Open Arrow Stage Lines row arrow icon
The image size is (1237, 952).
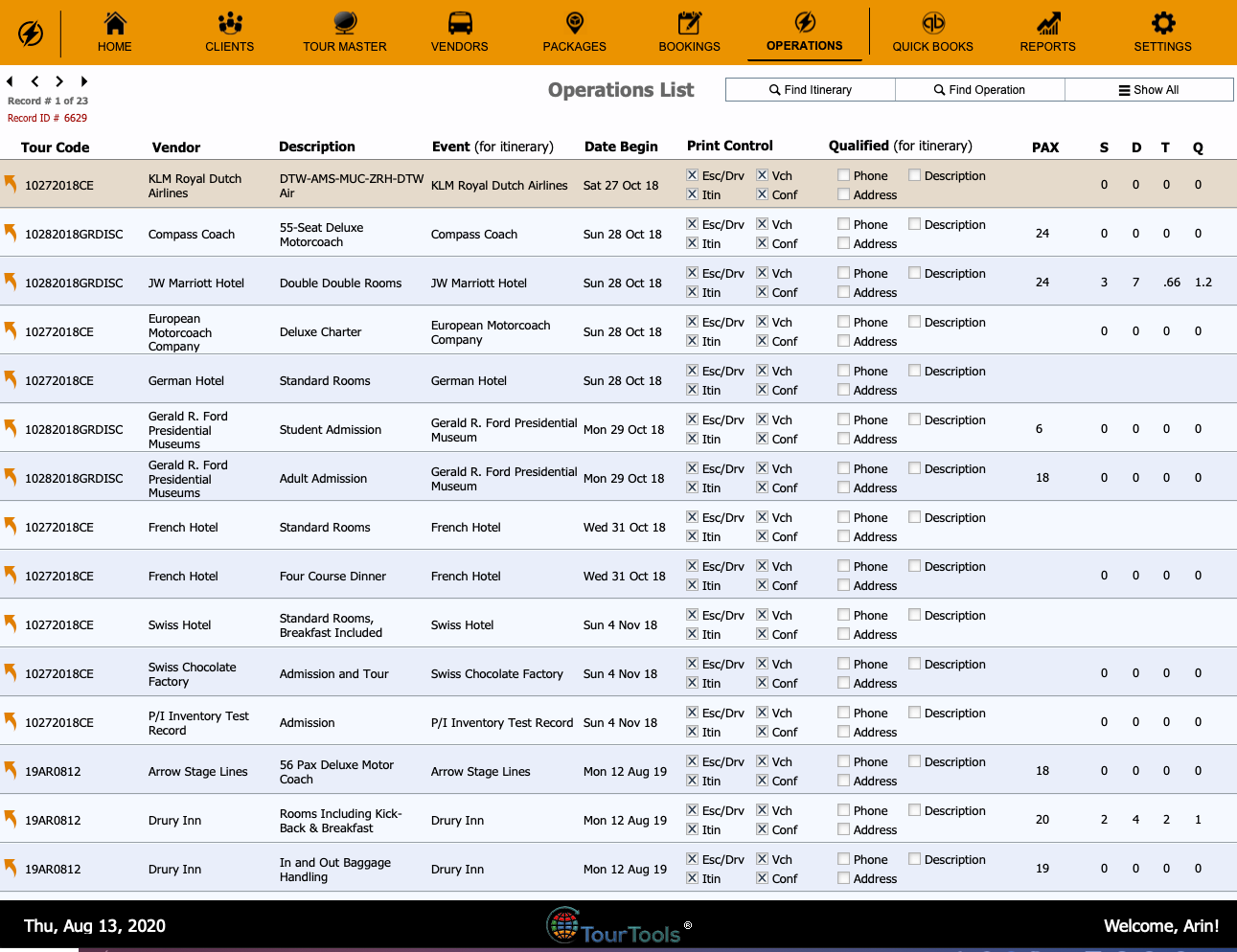click(11, 770)
